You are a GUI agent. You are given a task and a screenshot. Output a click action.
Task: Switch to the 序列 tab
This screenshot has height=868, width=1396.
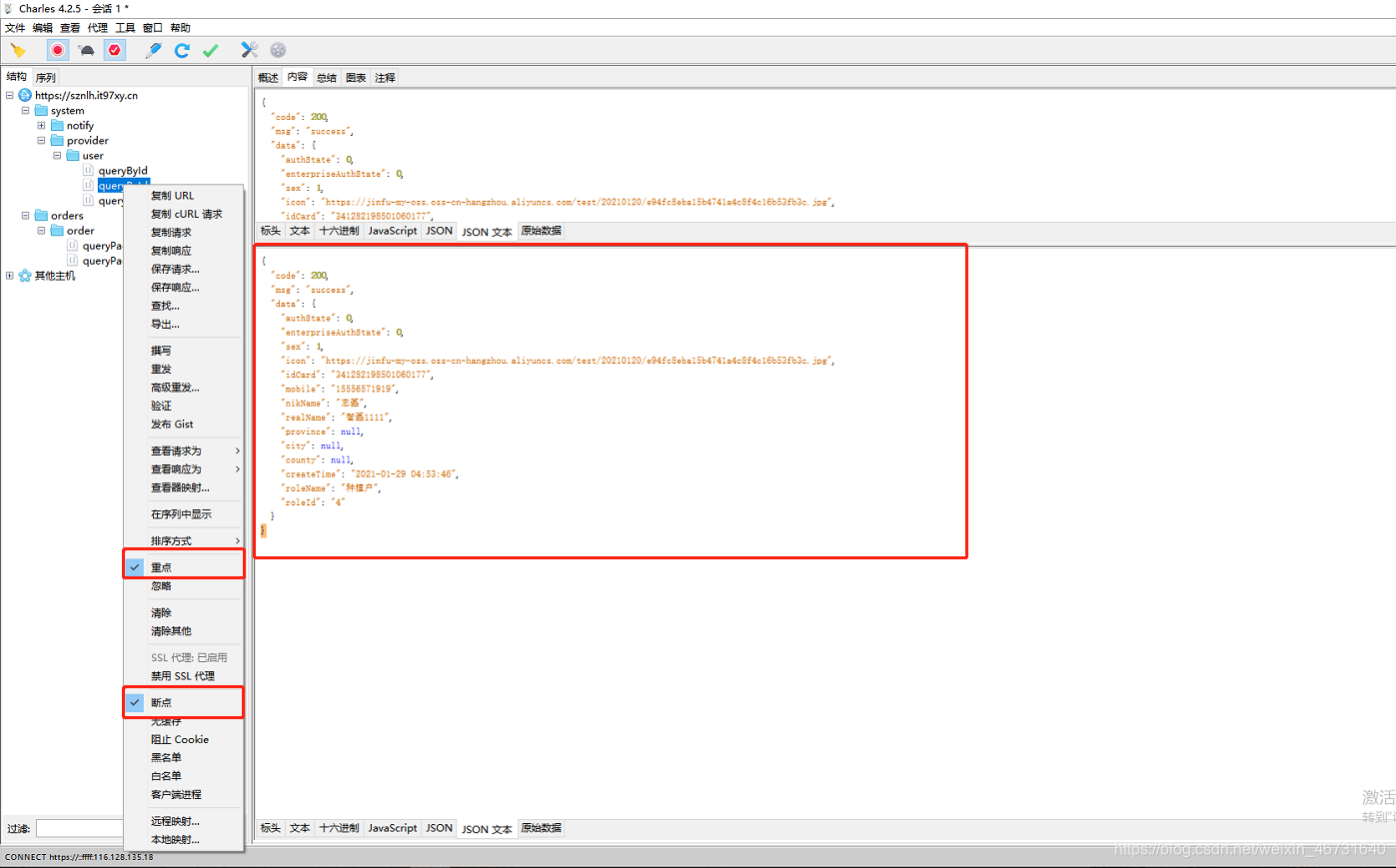tap(46, 77)
